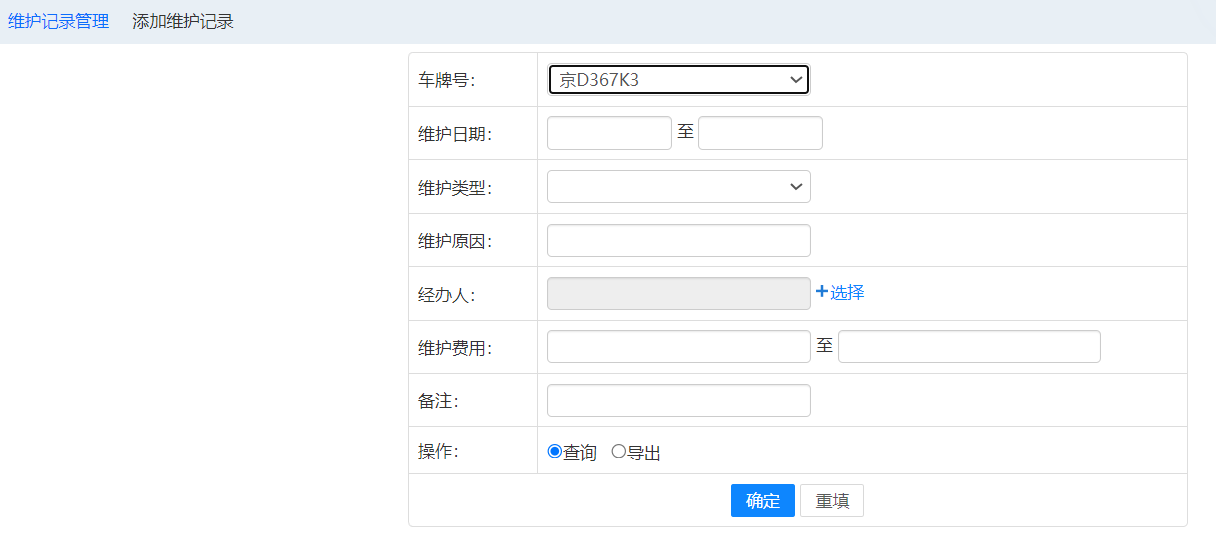The height and width of the screenshot is (558, 1216).
Task: Click the 经办人 row label
Action: (446, 294)
